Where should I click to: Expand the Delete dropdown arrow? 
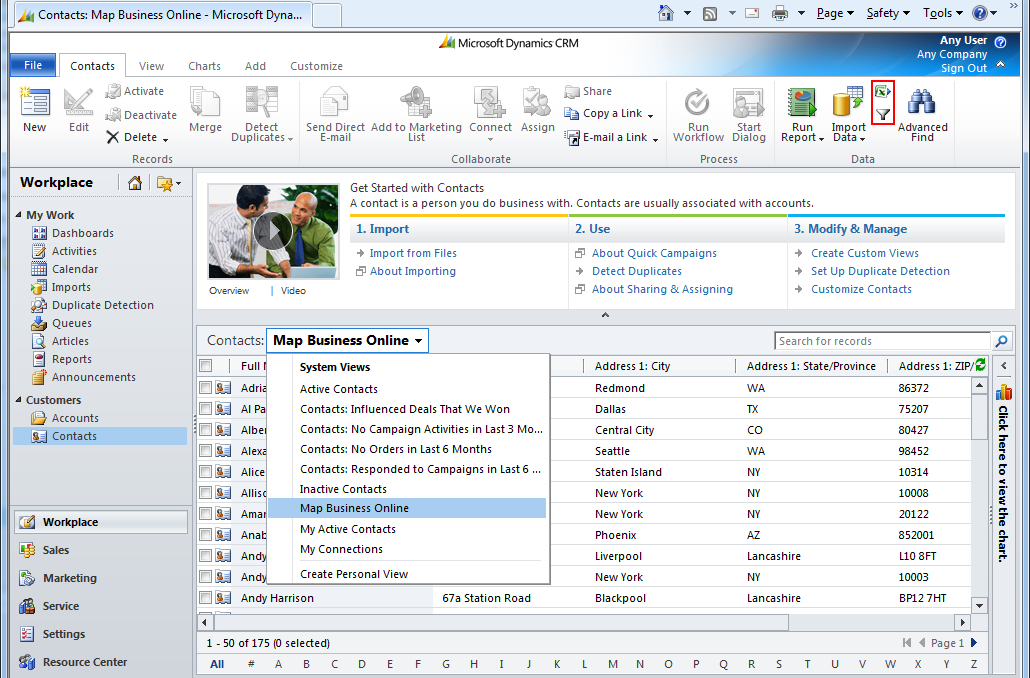[166, 139]
